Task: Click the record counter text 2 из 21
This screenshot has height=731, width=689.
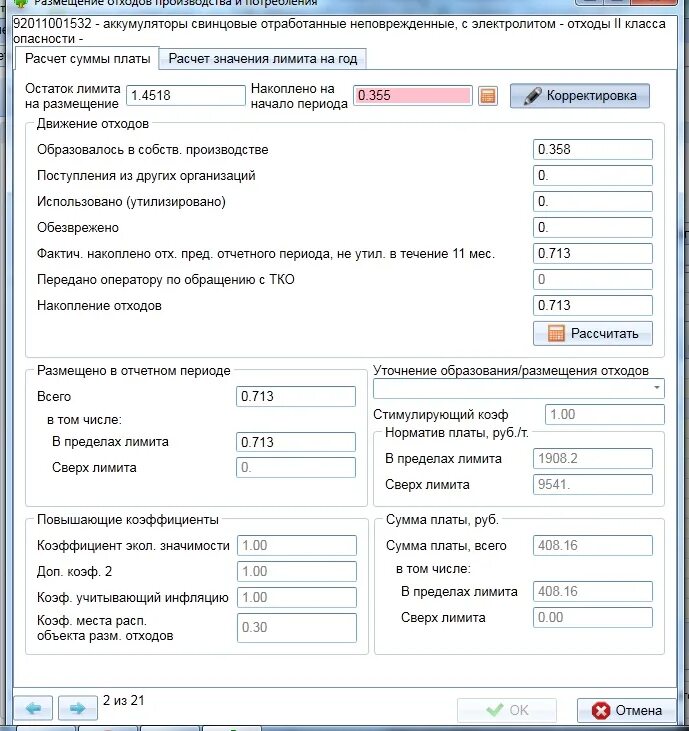Action: tap(124, 700)
